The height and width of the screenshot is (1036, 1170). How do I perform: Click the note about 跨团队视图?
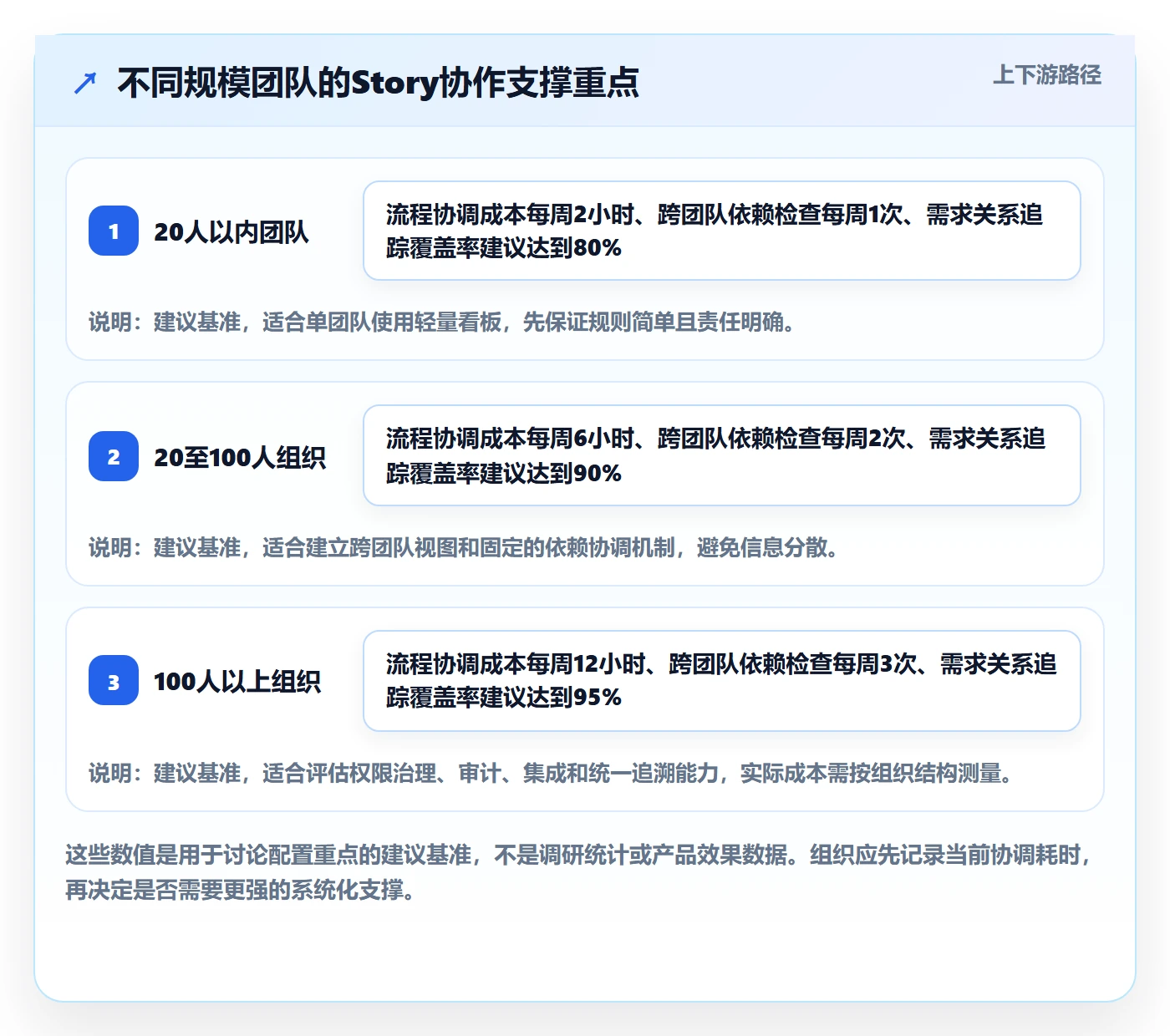(464, 547)
